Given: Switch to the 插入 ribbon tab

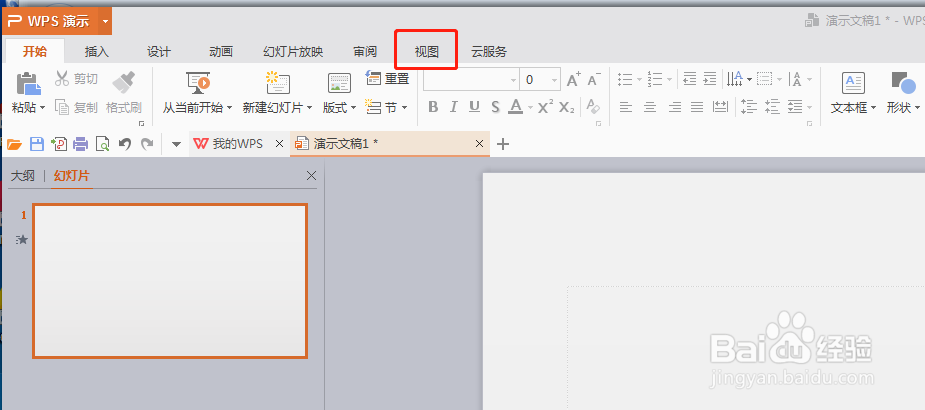Looking at the screenshot, I should 97,52.
